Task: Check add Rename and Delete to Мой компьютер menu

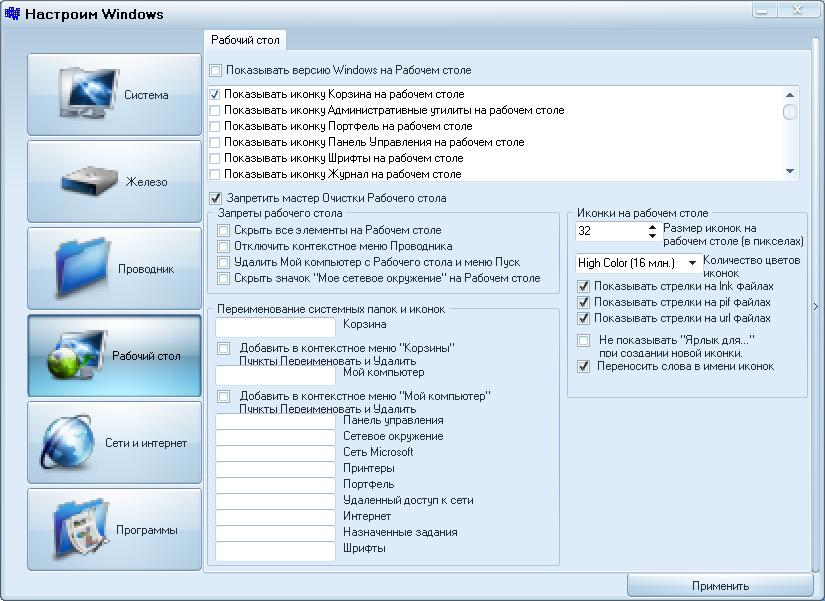Action: (224, 396)
